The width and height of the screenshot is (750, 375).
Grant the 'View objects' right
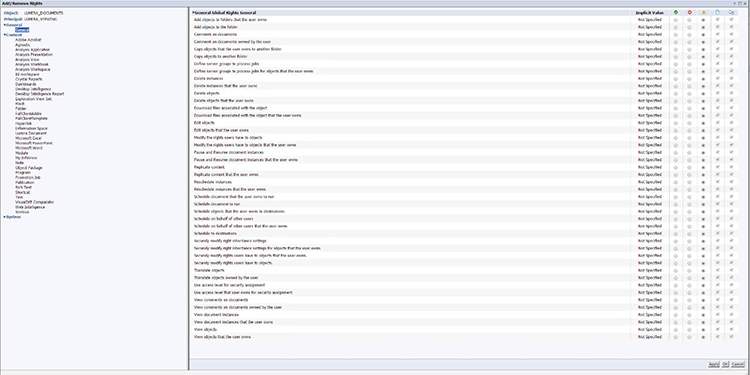tap(675, 330)
